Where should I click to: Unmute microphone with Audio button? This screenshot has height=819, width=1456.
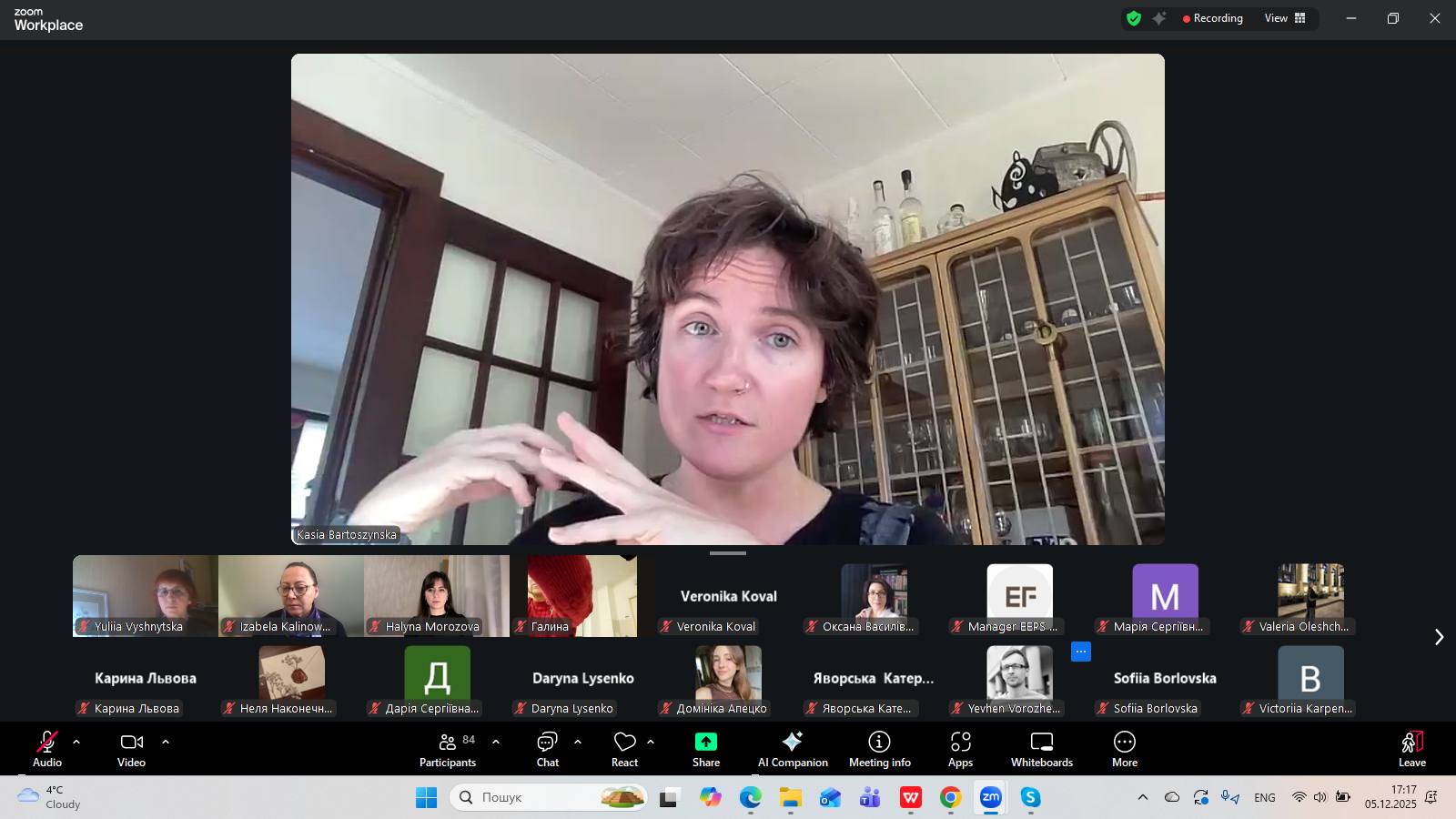(x=47, y=749)
